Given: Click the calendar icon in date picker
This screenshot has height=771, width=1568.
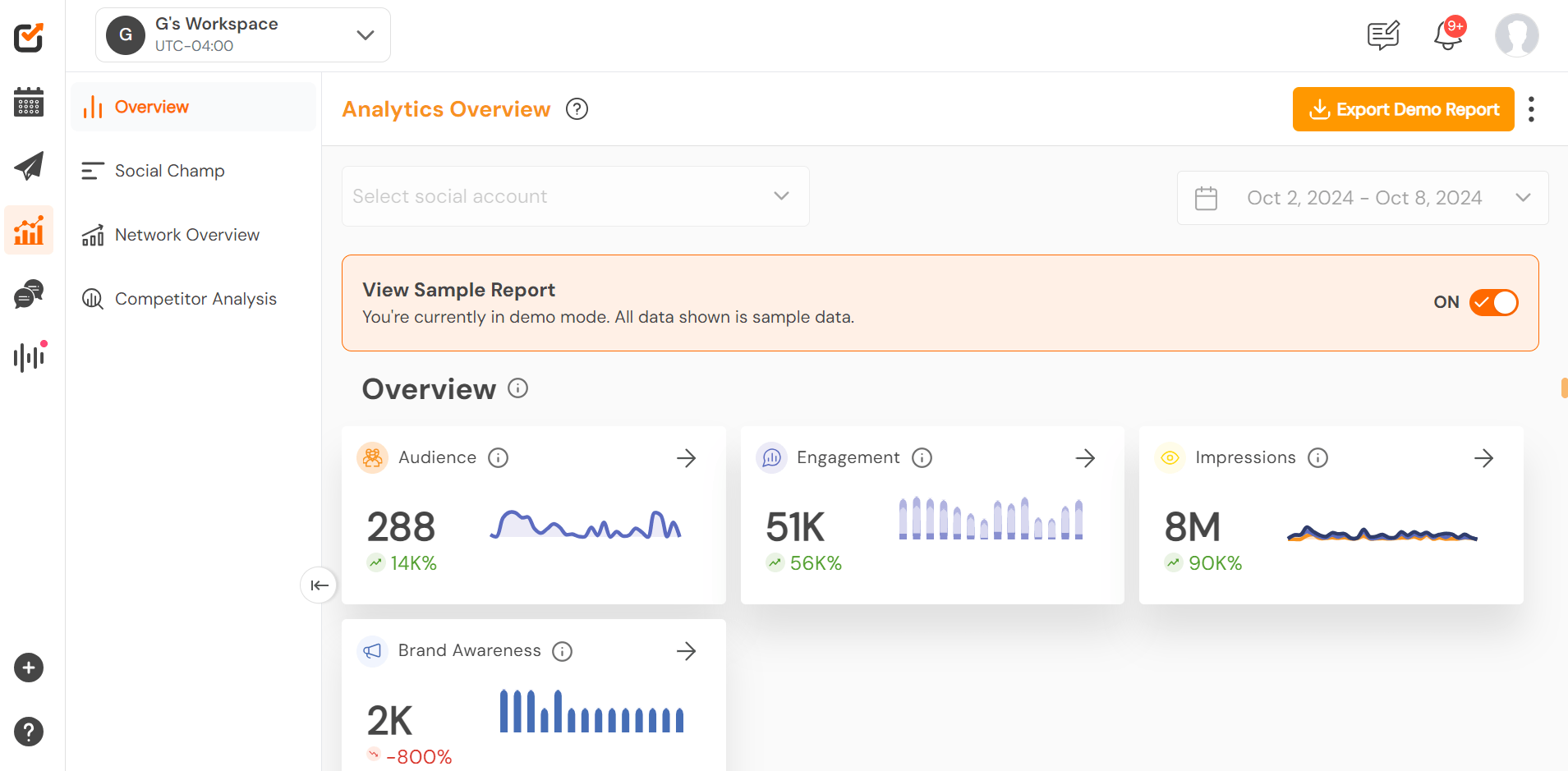Looking at the screenshot, I should click(x=1206, y=199).
